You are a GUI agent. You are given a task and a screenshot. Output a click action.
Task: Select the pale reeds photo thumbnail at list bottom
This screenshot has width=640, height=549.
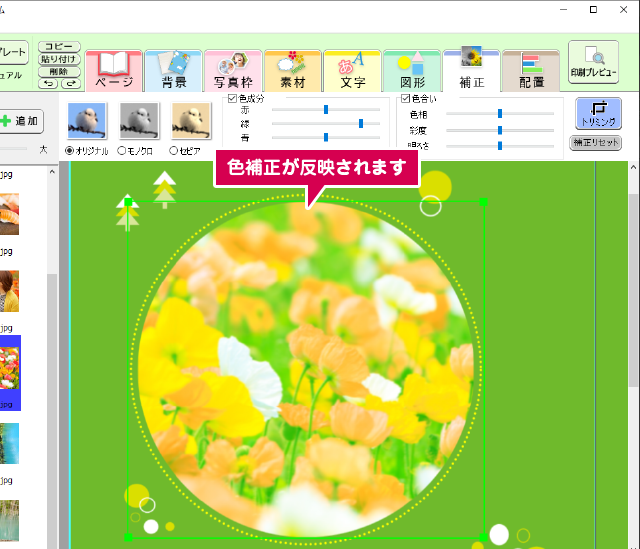(x=9, y=520)
